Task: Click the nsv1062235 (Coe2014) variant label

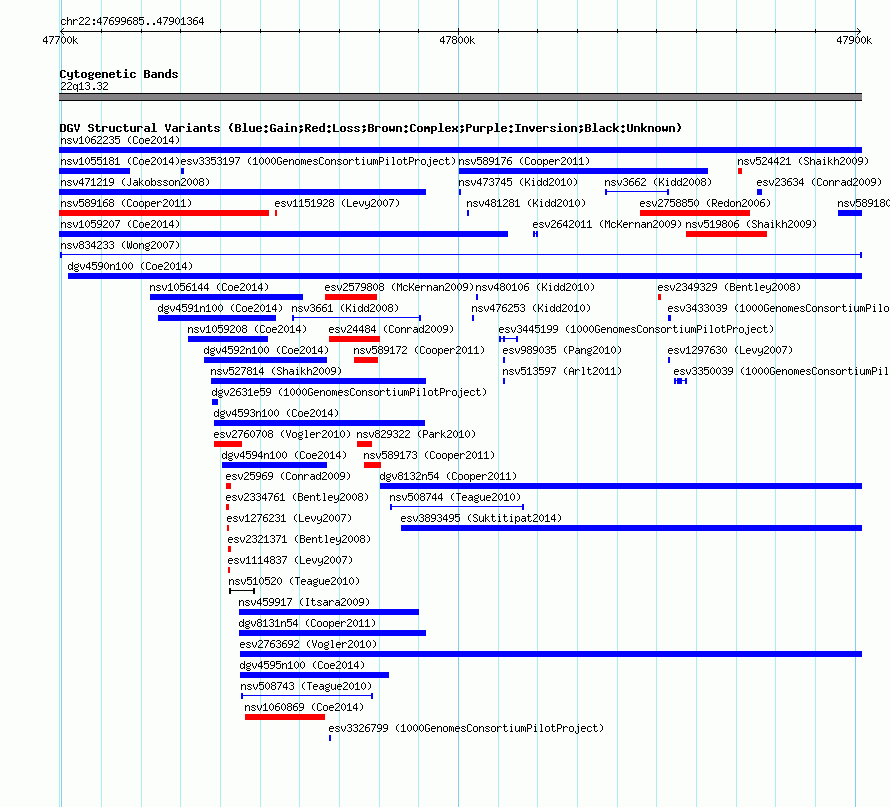Action: tap(120, 140)
